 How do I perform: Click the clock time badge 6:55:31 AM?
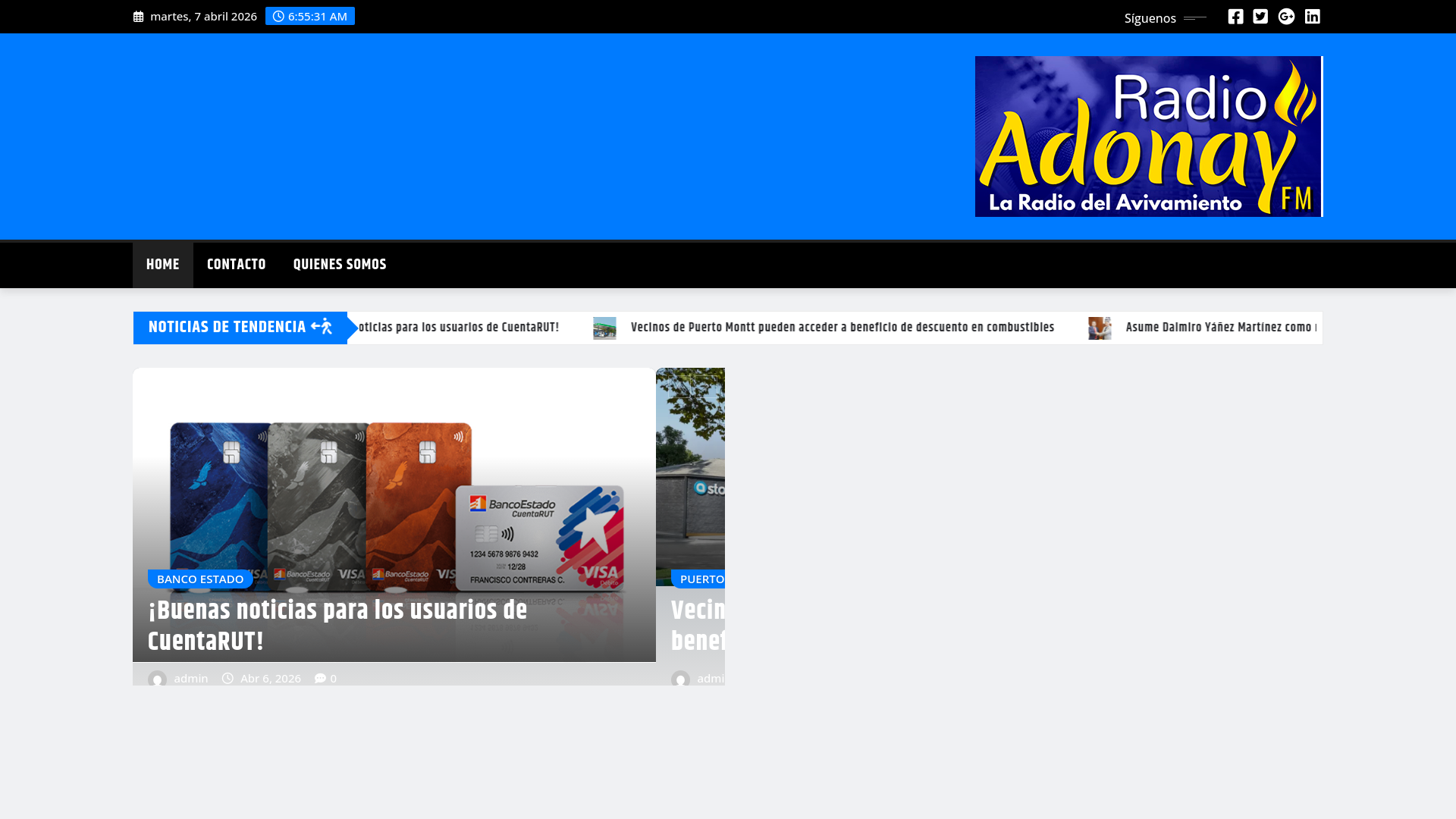click(310, 16)
